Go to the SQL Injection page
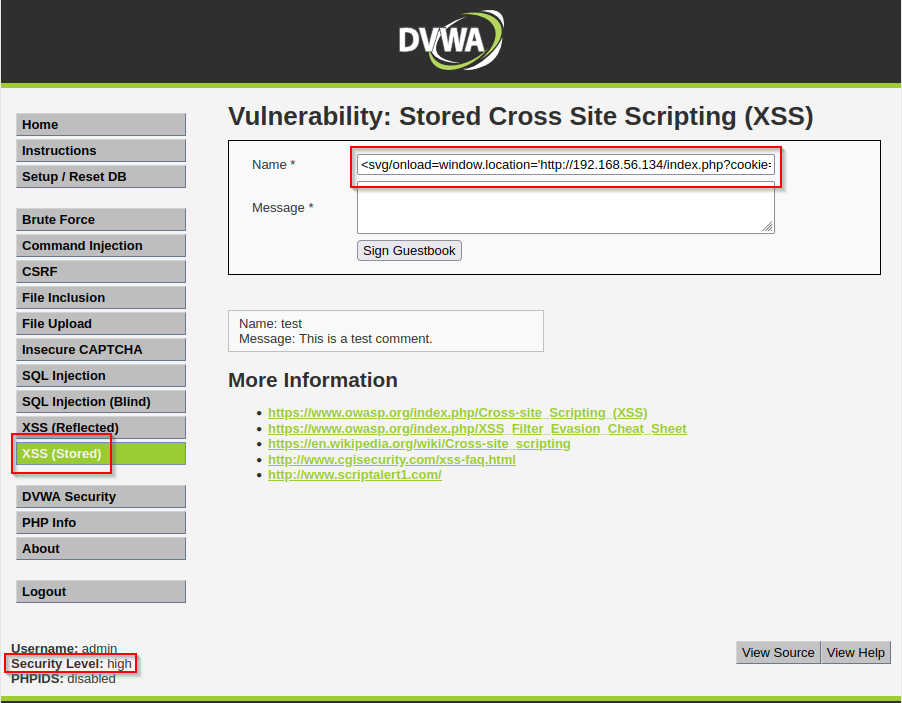 (101, 376)
